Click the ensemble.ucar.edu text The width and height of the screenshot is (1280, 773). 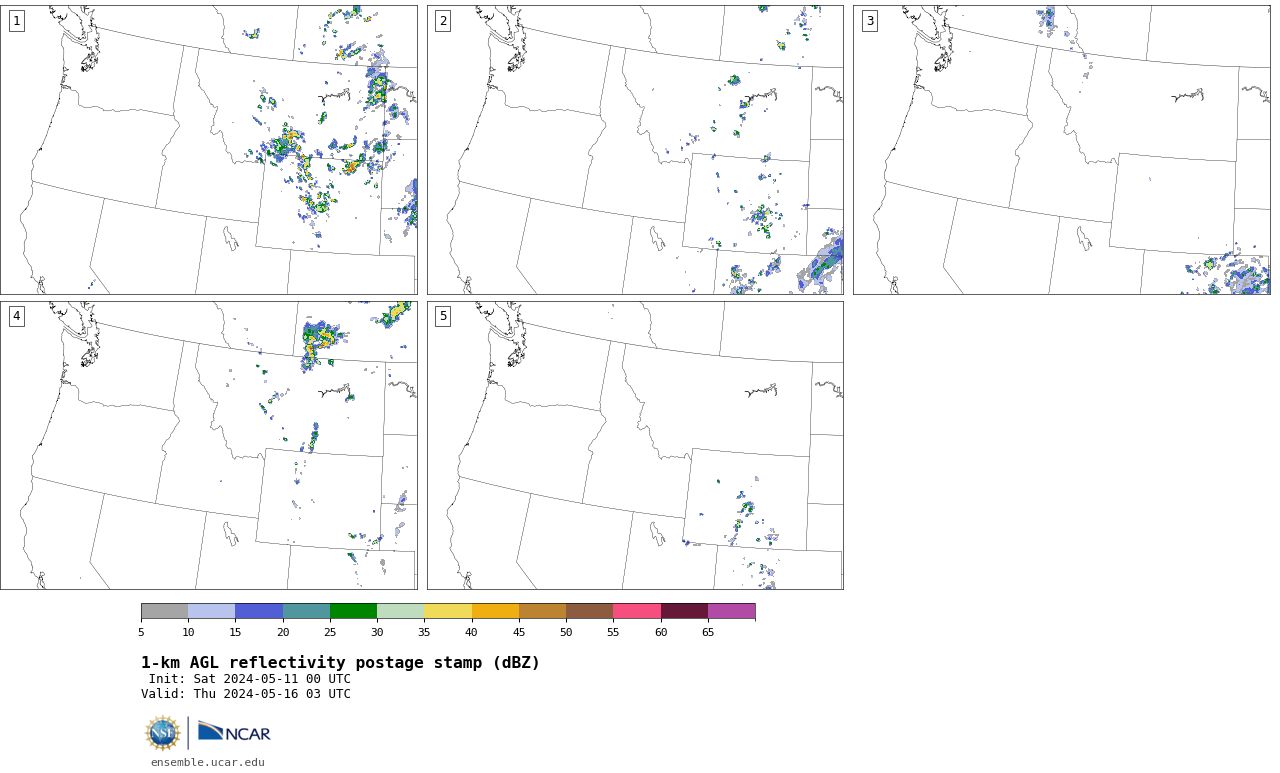tap(208, 762)
